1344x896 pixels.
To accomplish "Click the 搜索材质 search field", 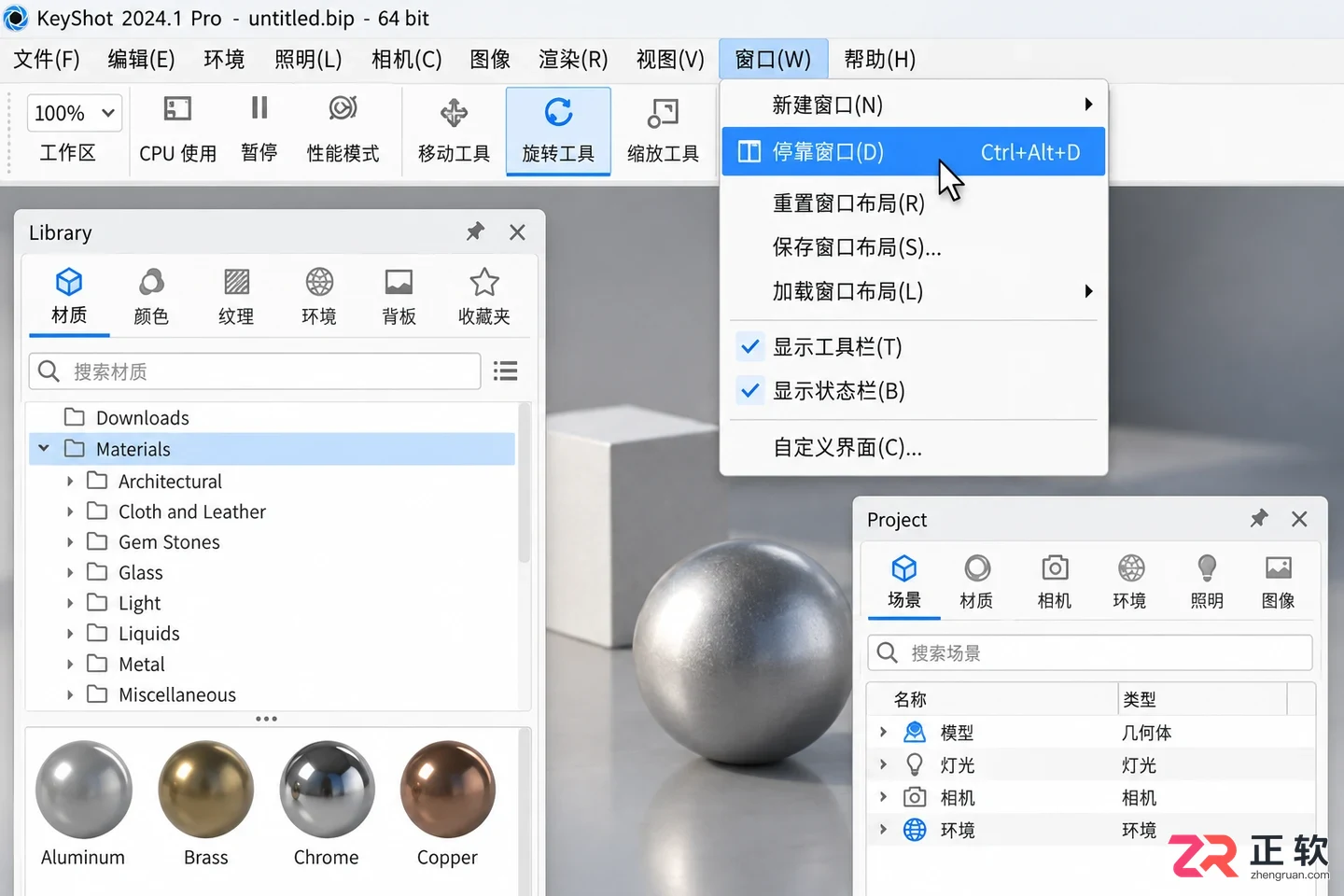I will 255,371.
